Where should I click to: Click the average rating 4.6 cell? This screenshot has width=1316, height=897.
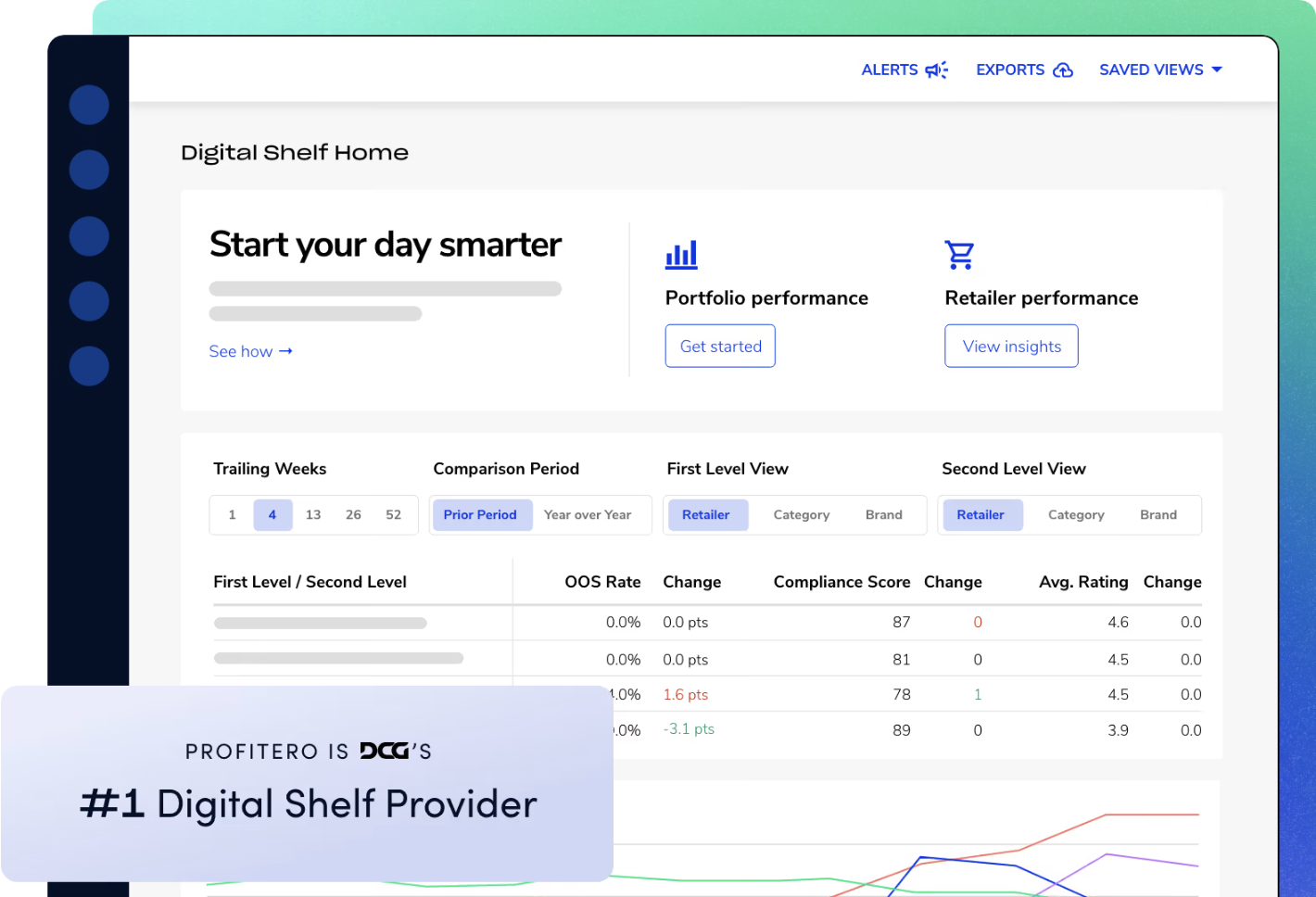pos(1118,623)
